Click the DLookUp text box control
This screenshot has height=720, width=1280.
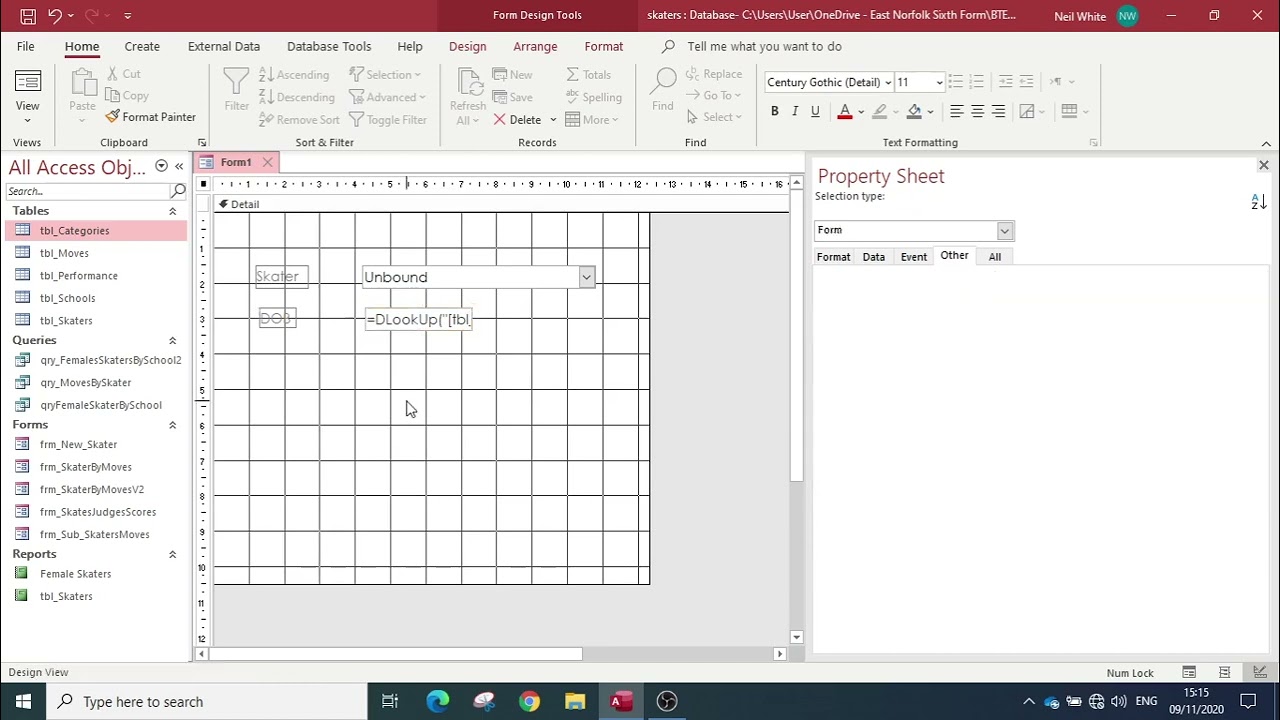[418, 319]
